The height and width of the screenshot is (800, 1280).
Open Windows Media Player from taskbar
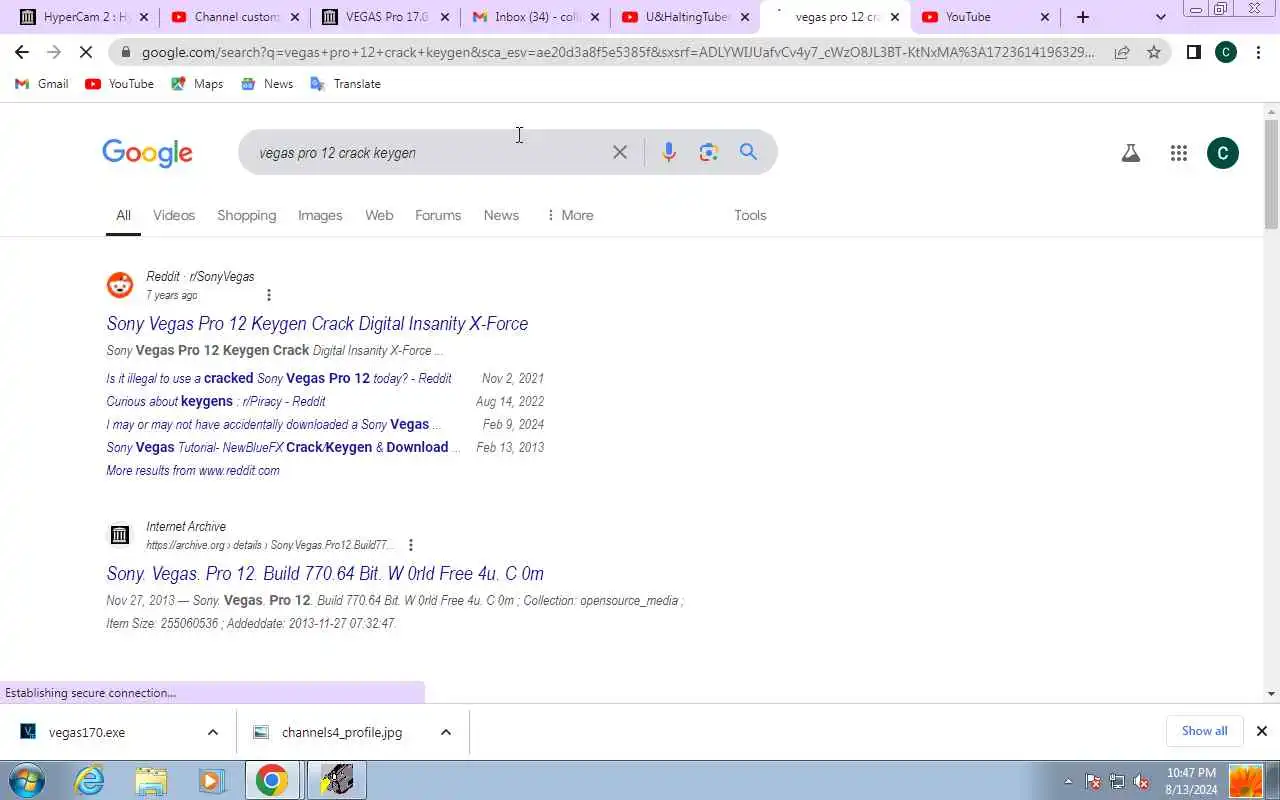(x=211, y=780)
